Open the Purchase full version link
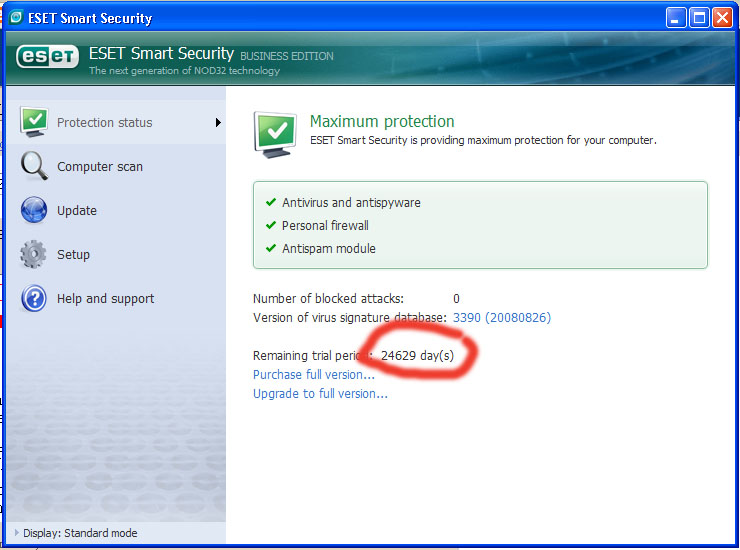This screenshot has height=550, width=740. (314, 374)
